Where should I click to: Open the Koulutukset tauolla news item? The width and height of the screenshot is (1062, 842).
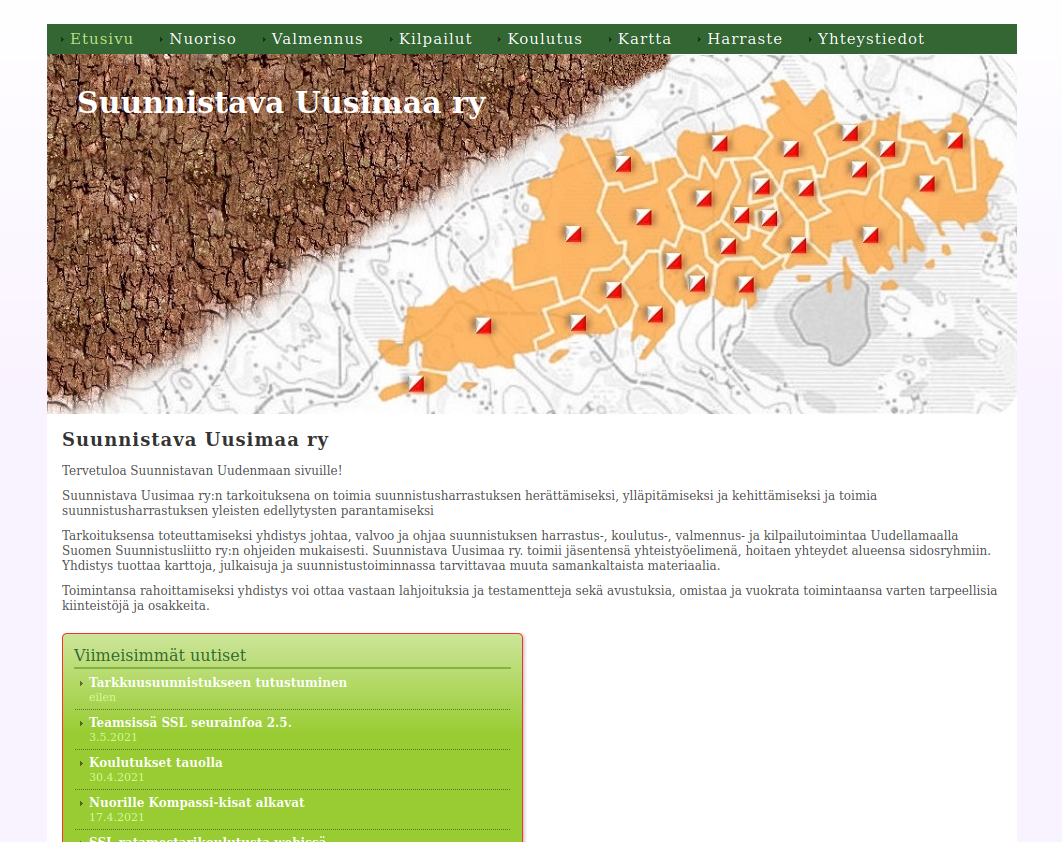pos(156,762)
